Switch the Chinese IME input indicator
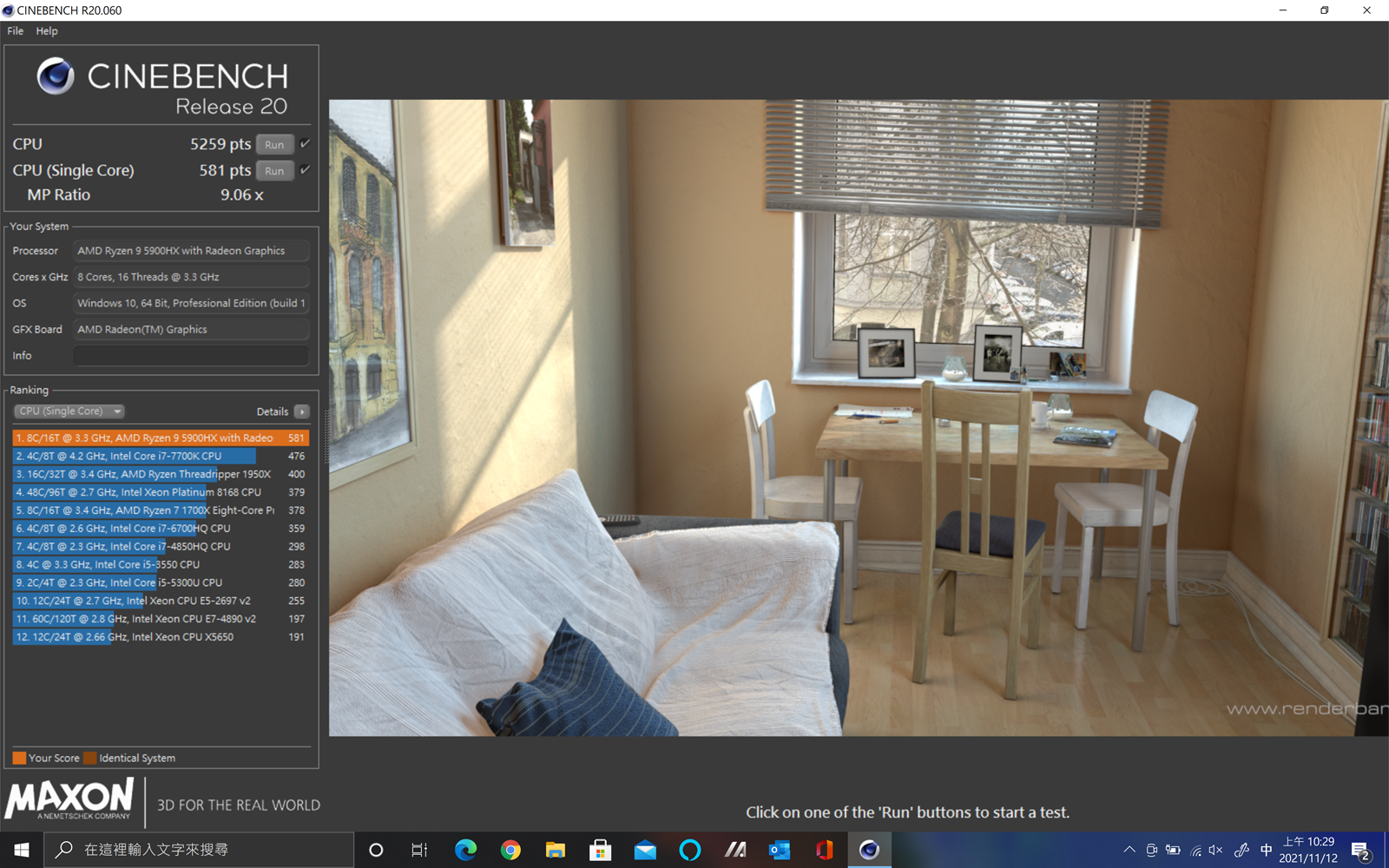Screen dimensions: 1389x868 tap(1267, 850)
